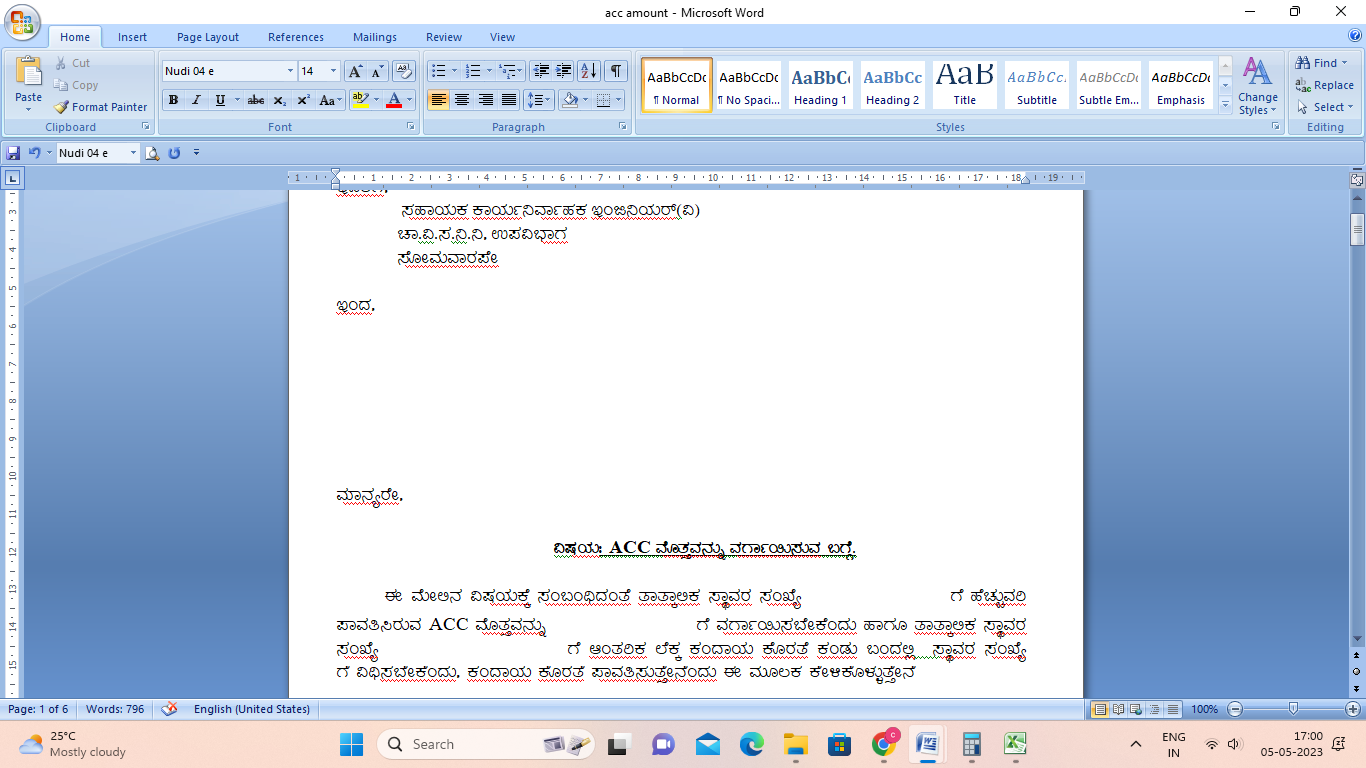Open the font size dropdown
The height and width of the screenshot is (768, 1366).
tap(335, 71)
